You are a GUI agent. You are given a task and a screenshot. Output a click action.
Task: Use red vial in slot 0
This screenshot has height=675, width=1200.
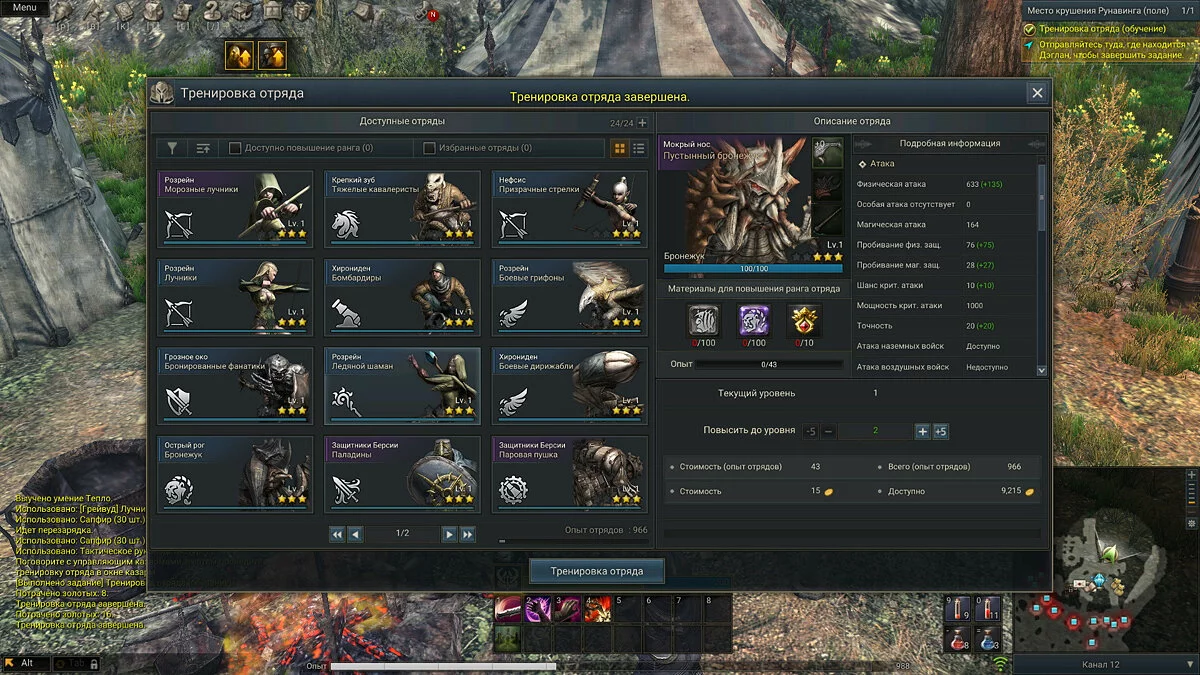[x=987, y=608]
